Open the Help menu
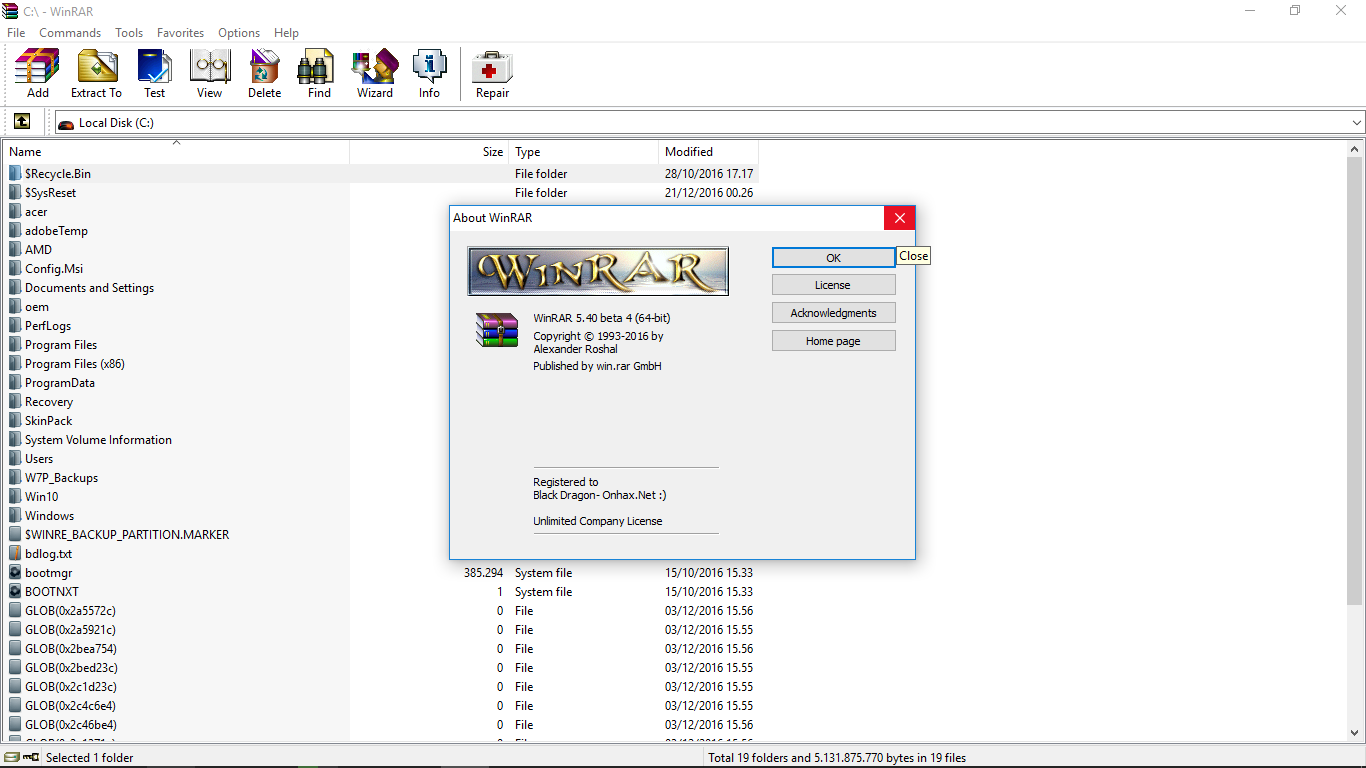The height and width of the screenshot is (768, 1366). coord(286,32)
